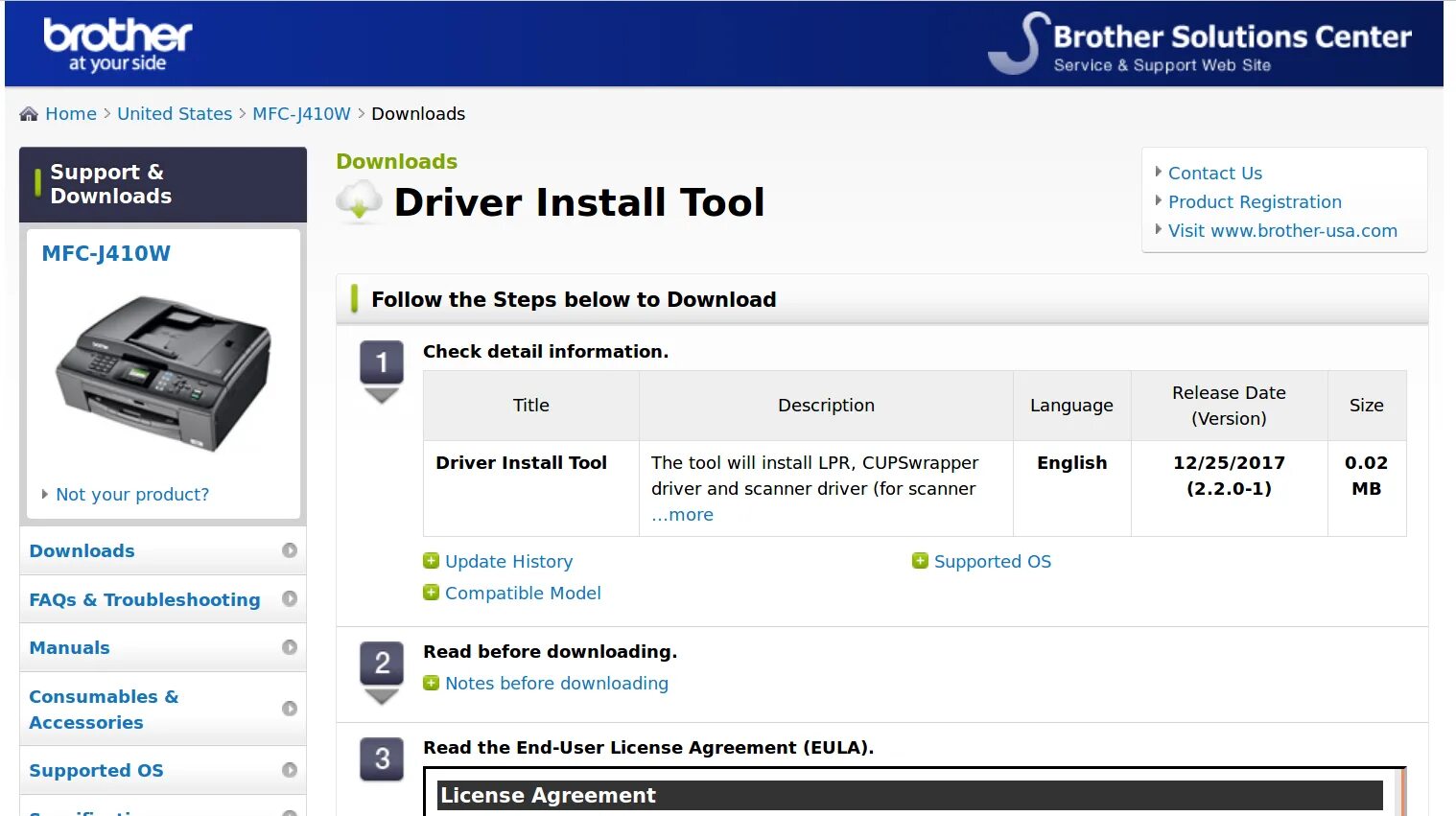
Task: Click the MFC-J410W model title in sidebar
Action: coord(106,253)
